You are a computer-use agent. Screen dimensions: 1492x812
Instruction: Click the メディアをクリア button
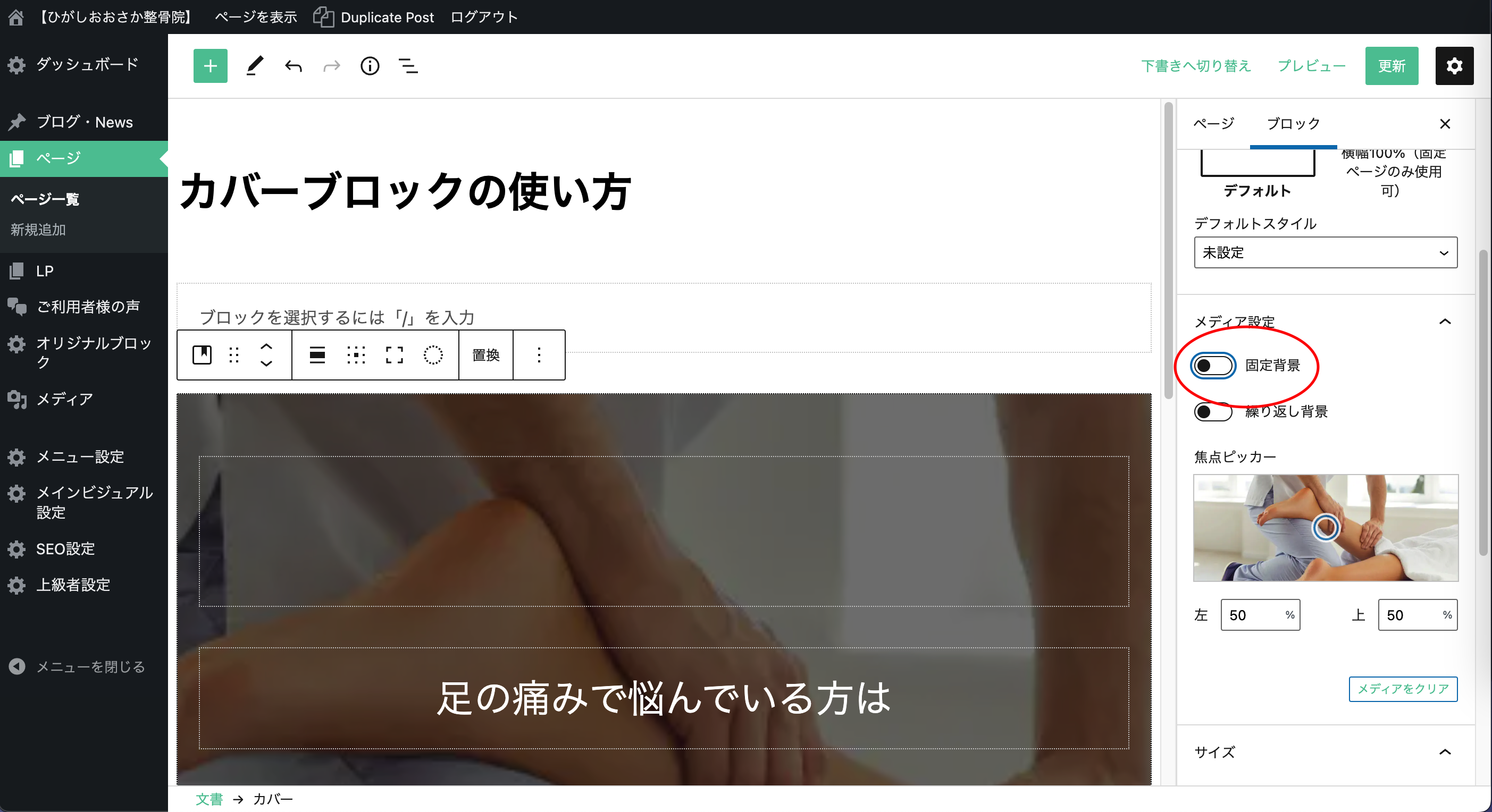pyautogui.click(x=1402, y=689)
